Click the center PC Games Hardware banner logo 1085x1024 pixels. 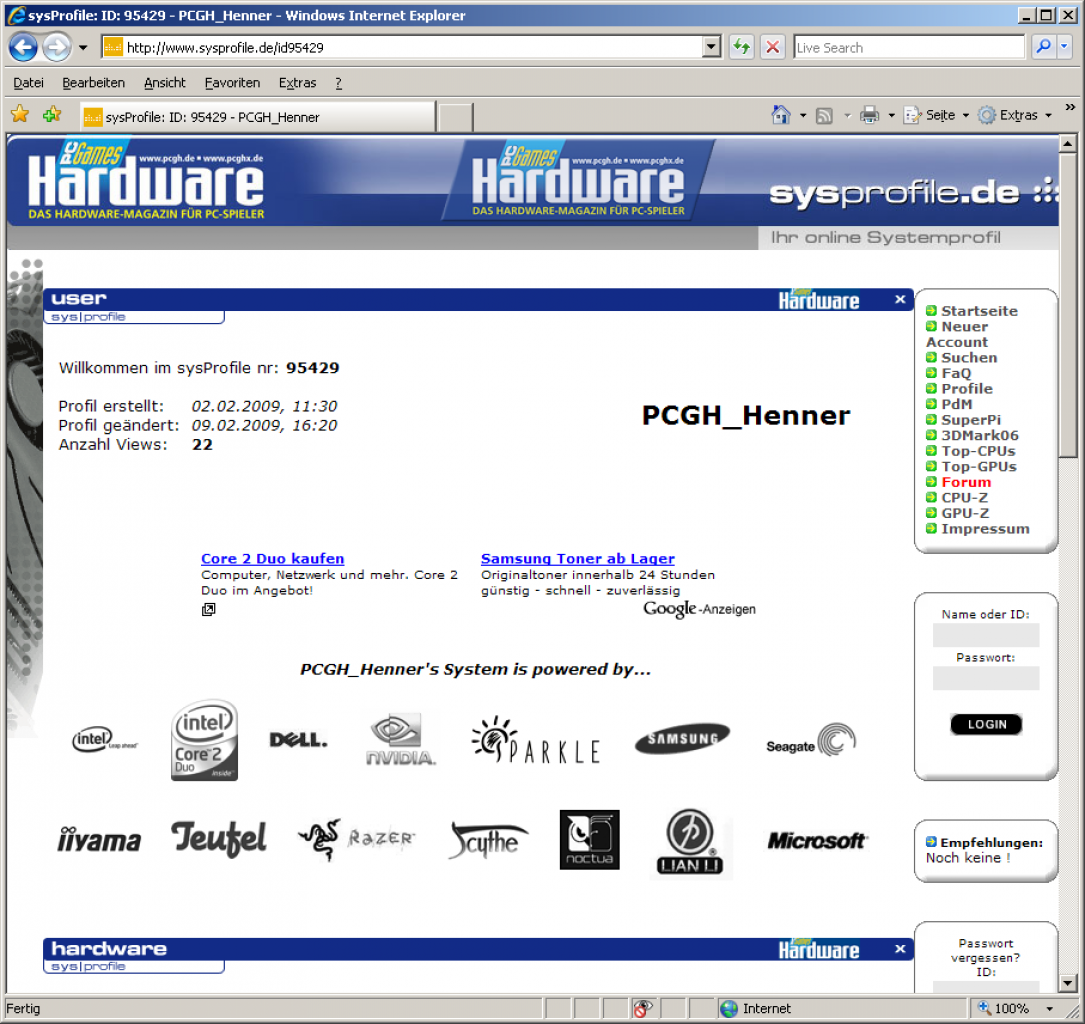click(578, 180)
